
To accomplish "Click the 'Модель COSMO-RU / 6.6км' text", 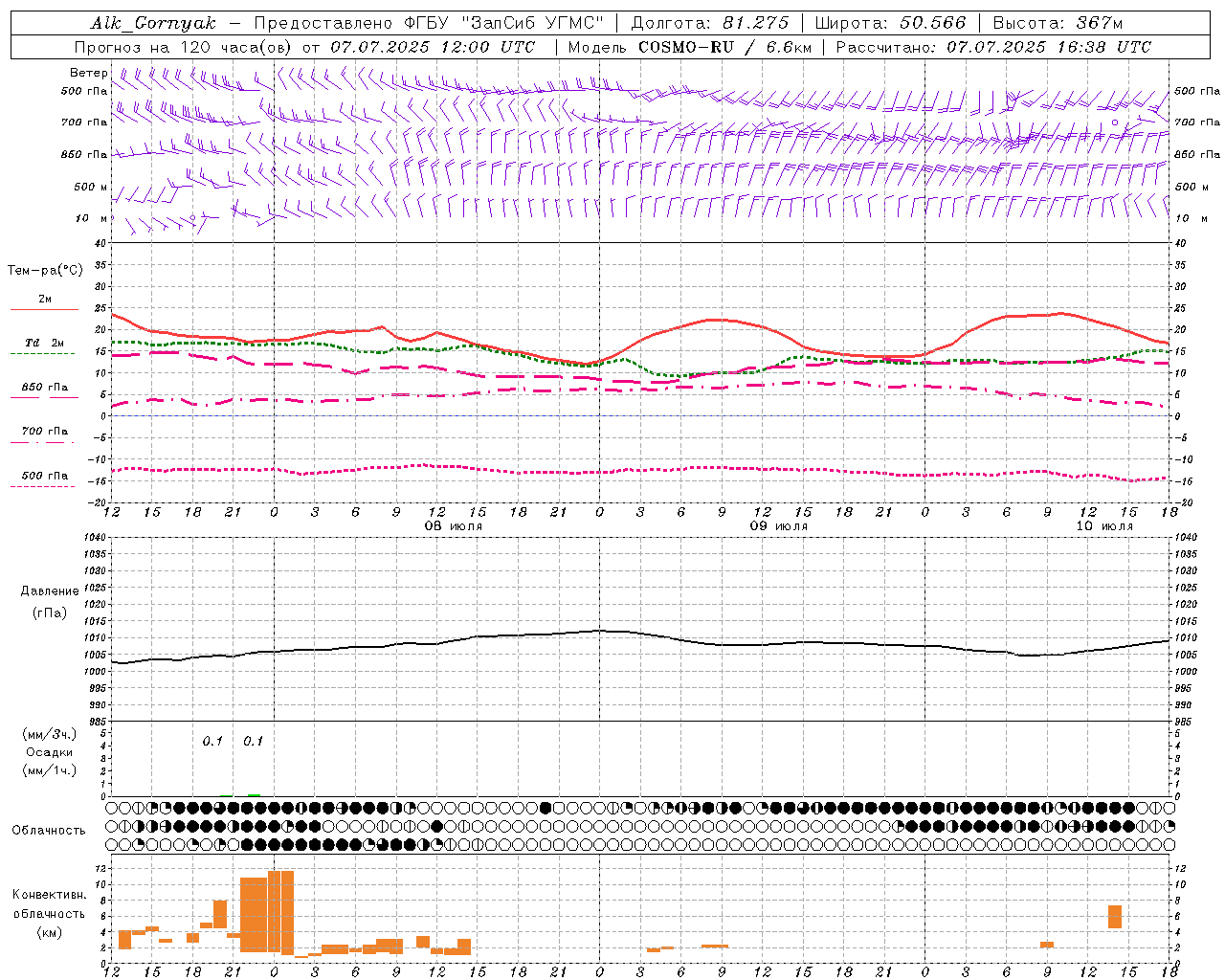I will (x=689, y=47).
